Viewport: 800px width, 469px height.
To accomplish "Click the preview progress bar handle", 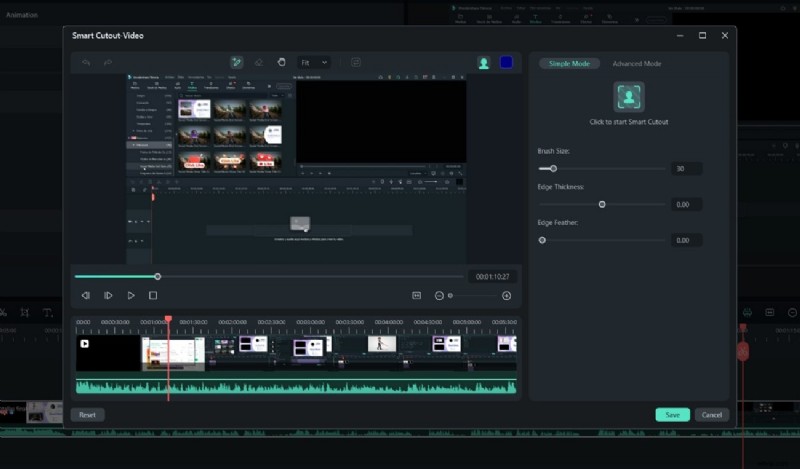I will tap(158, 276).
